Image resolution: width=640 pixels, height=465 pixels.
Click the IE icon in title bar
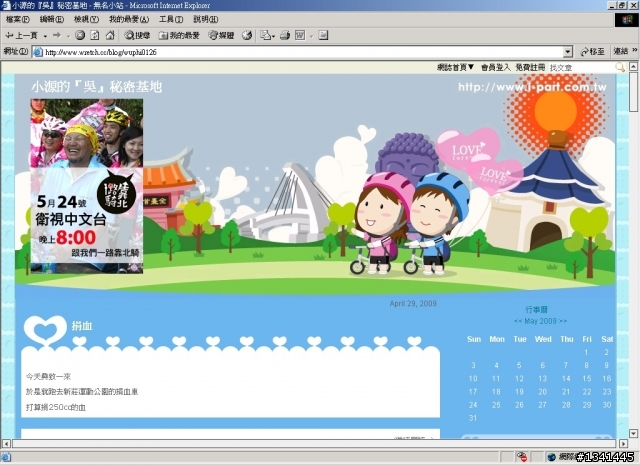point(6,5)
